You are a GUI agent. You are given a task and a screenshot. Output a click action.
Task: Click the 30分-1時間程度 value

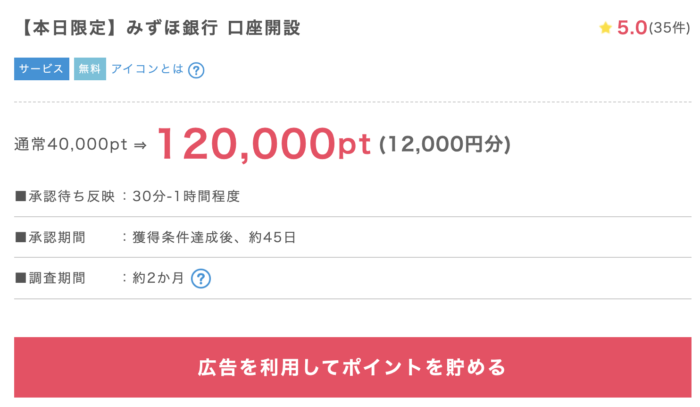(186, 196)
